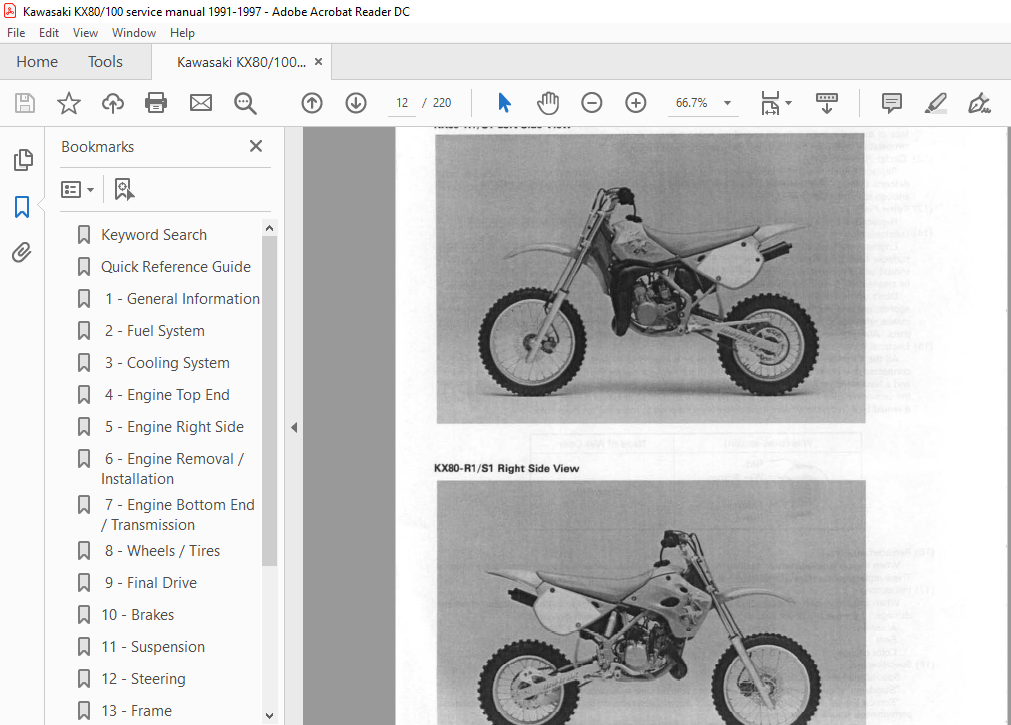Viewport: 1011px width, 725px height.
Task: Click the fit page scrolling icon
Action: pyautogui.click(x=771, y=103)
